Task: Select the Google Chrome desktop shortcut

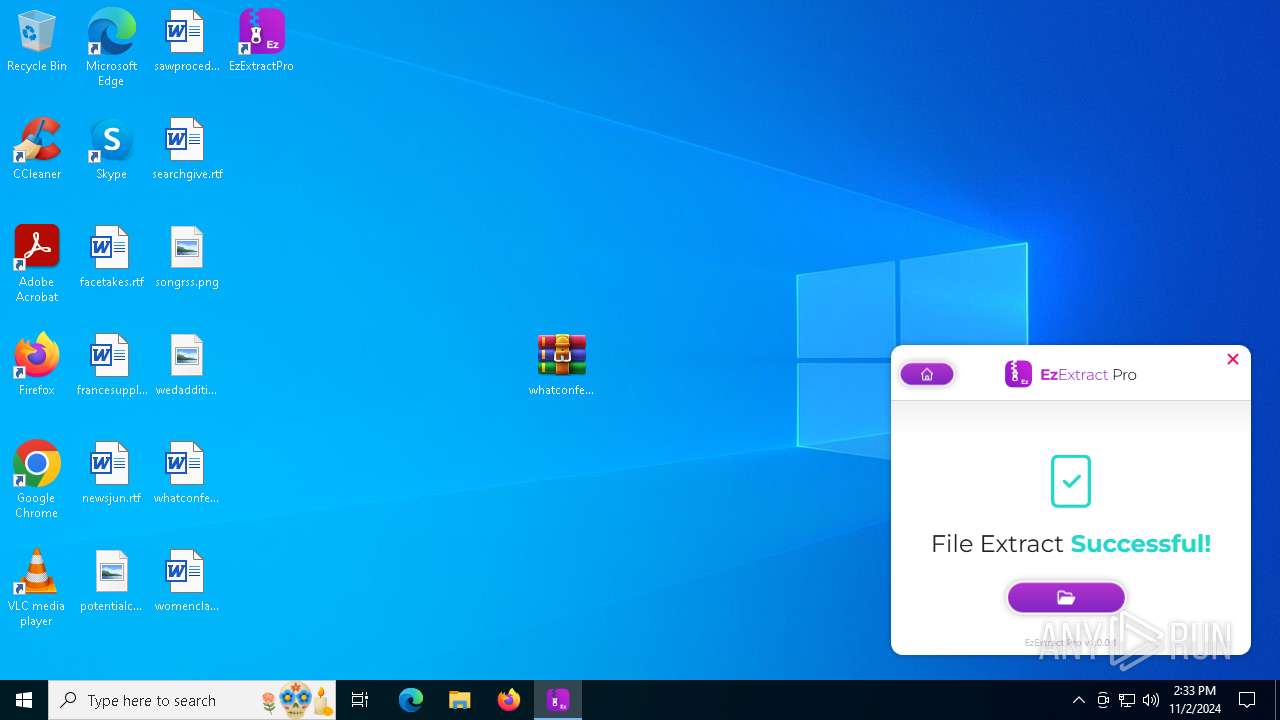Action: click(37, 480)
